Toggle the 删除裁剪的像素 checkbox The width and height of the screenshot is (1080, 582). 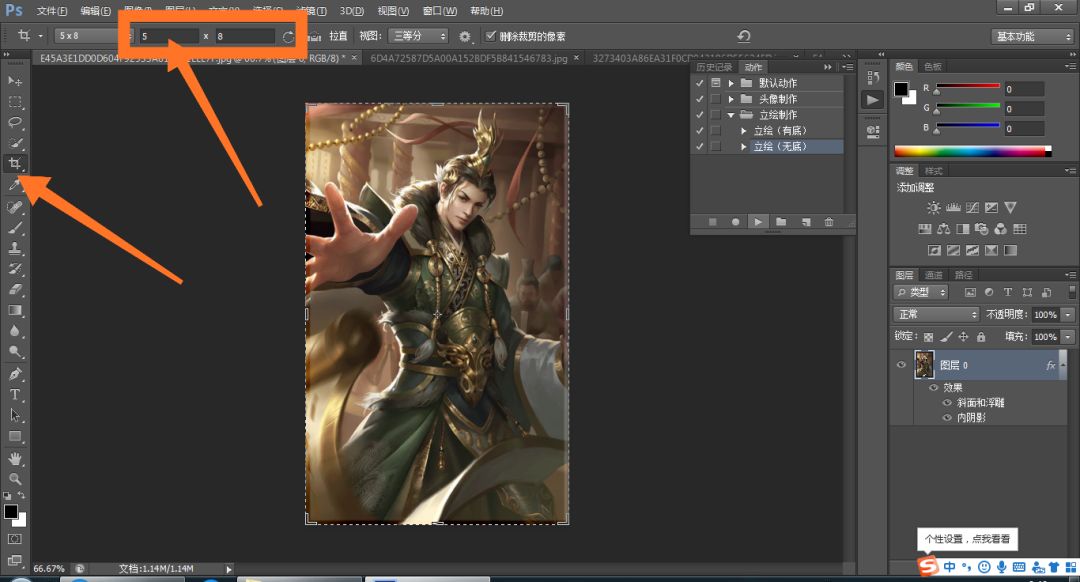[x=490, y=36]
